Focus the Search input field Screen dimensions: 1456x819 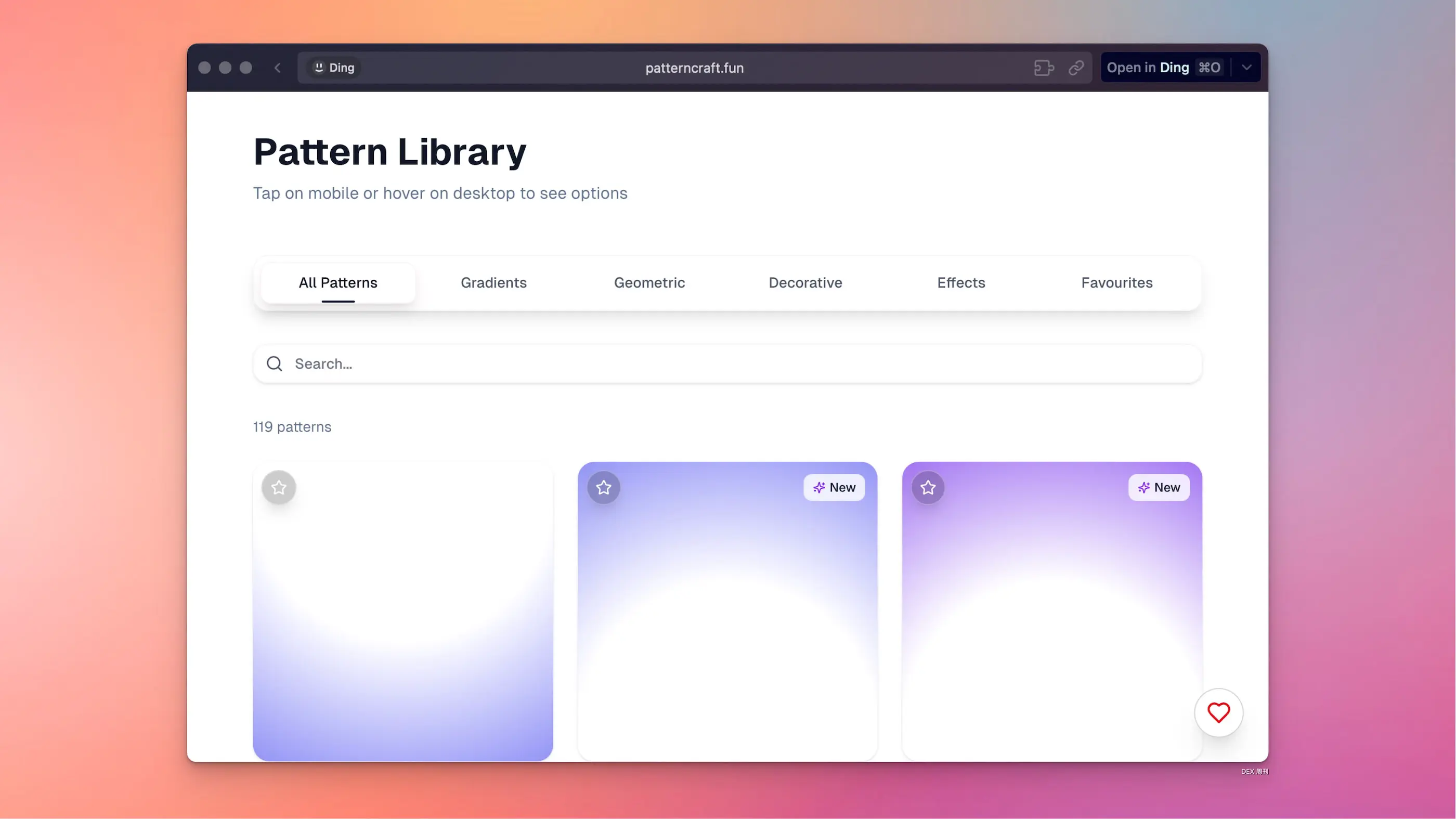pyautogui.click(x=735, y=363)
